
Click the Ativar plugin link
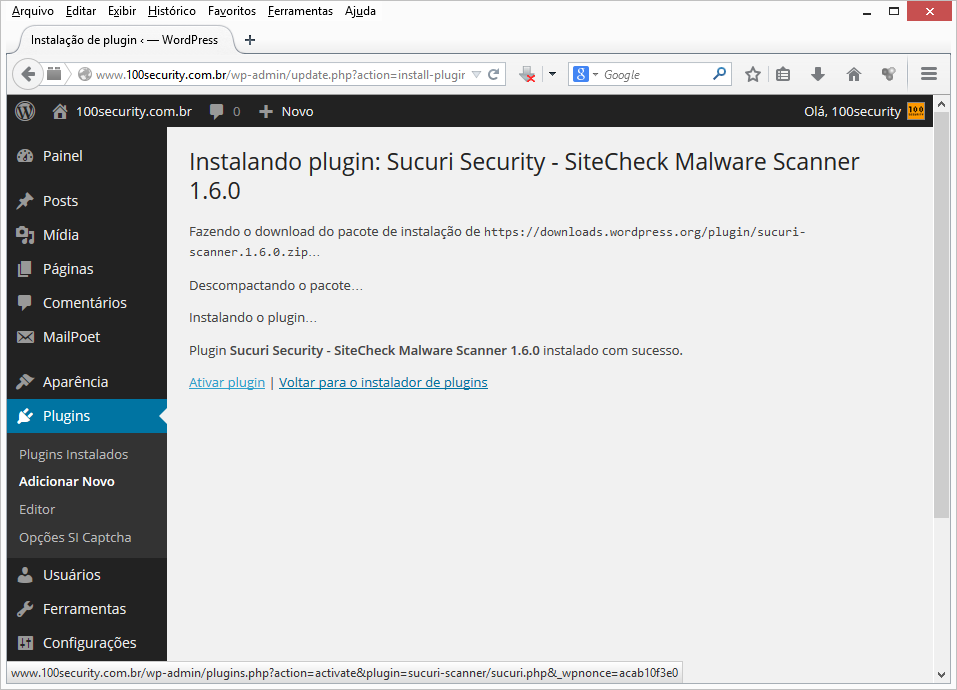tap(227, 383)
